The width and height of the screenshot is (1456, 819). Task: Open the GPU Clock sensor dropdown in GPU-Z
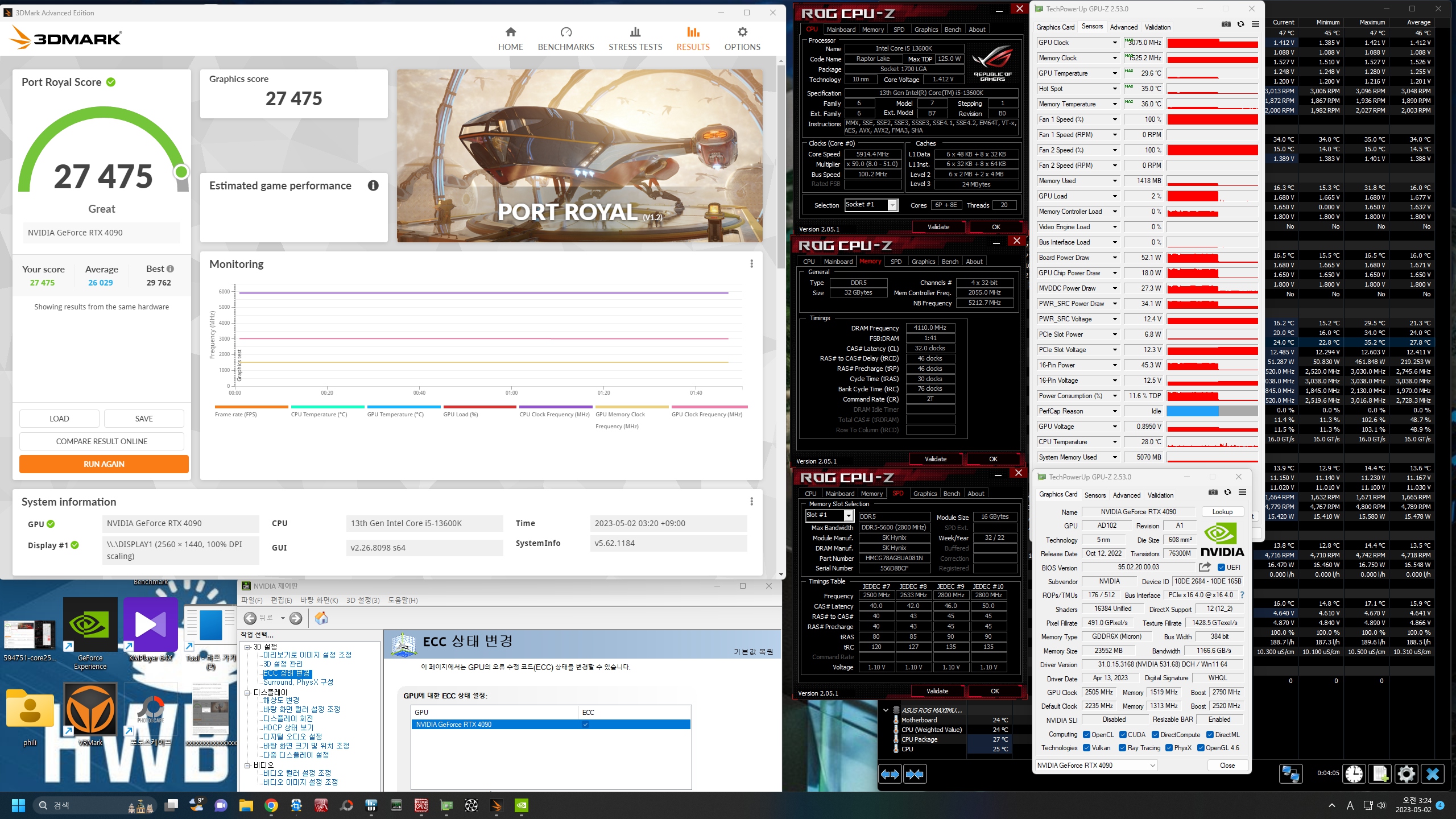pyautogui.click(x=1114, y=43)
